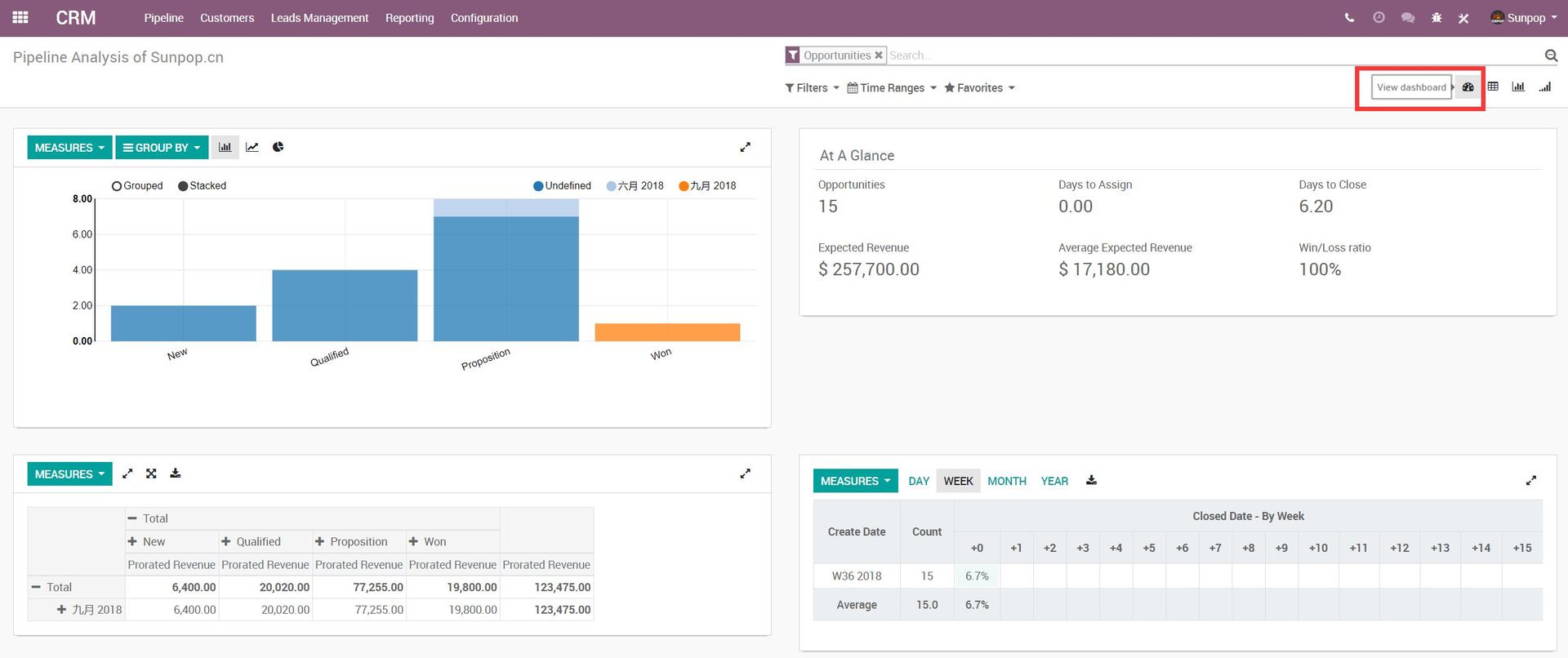
Task: Toggle the 九月 2018 legend series
Action: coord(707,186)
